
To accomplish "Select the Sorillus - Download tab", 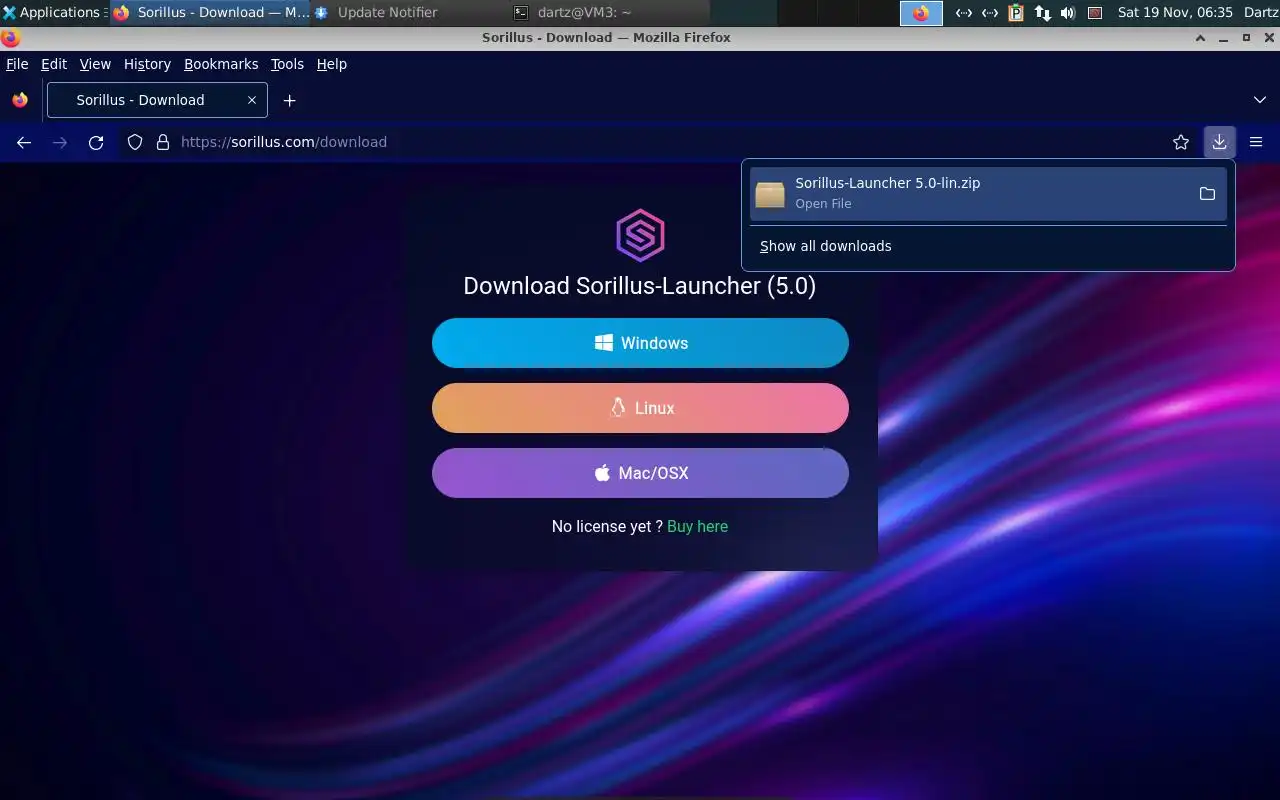I will point(157,100).
